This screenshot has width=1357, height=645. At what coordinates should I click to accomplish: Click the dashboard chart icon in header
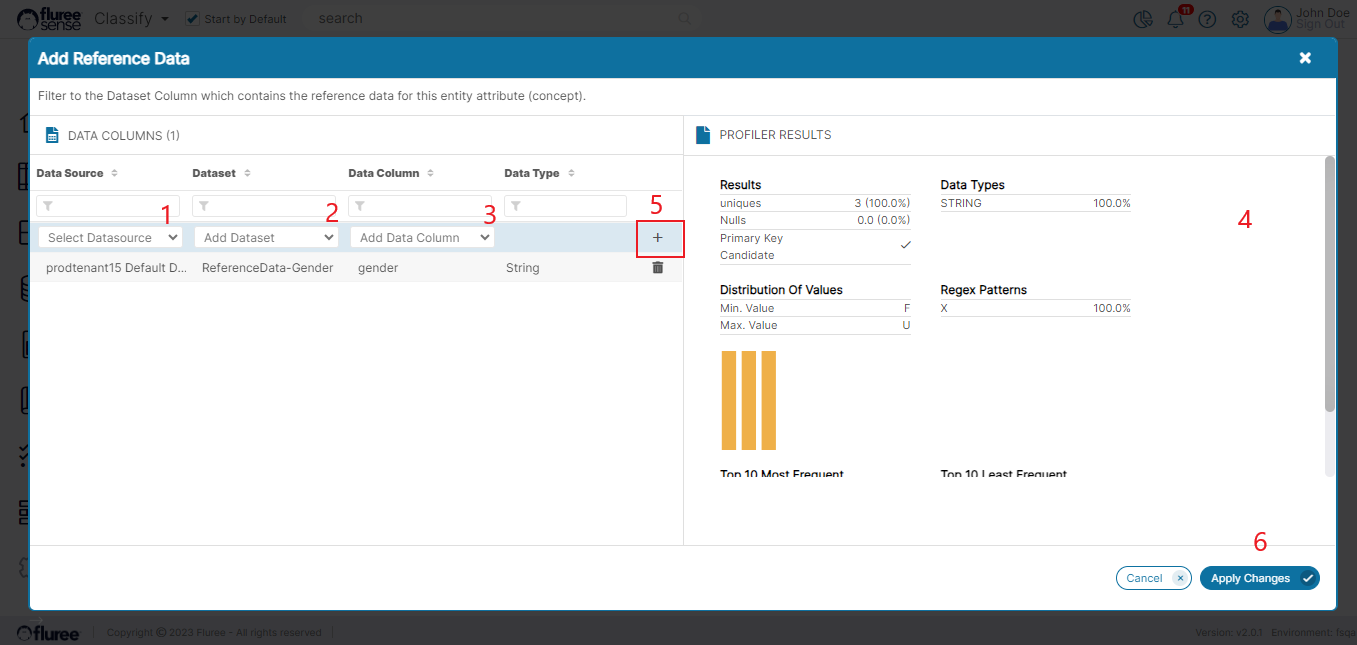coord(1143,19)
